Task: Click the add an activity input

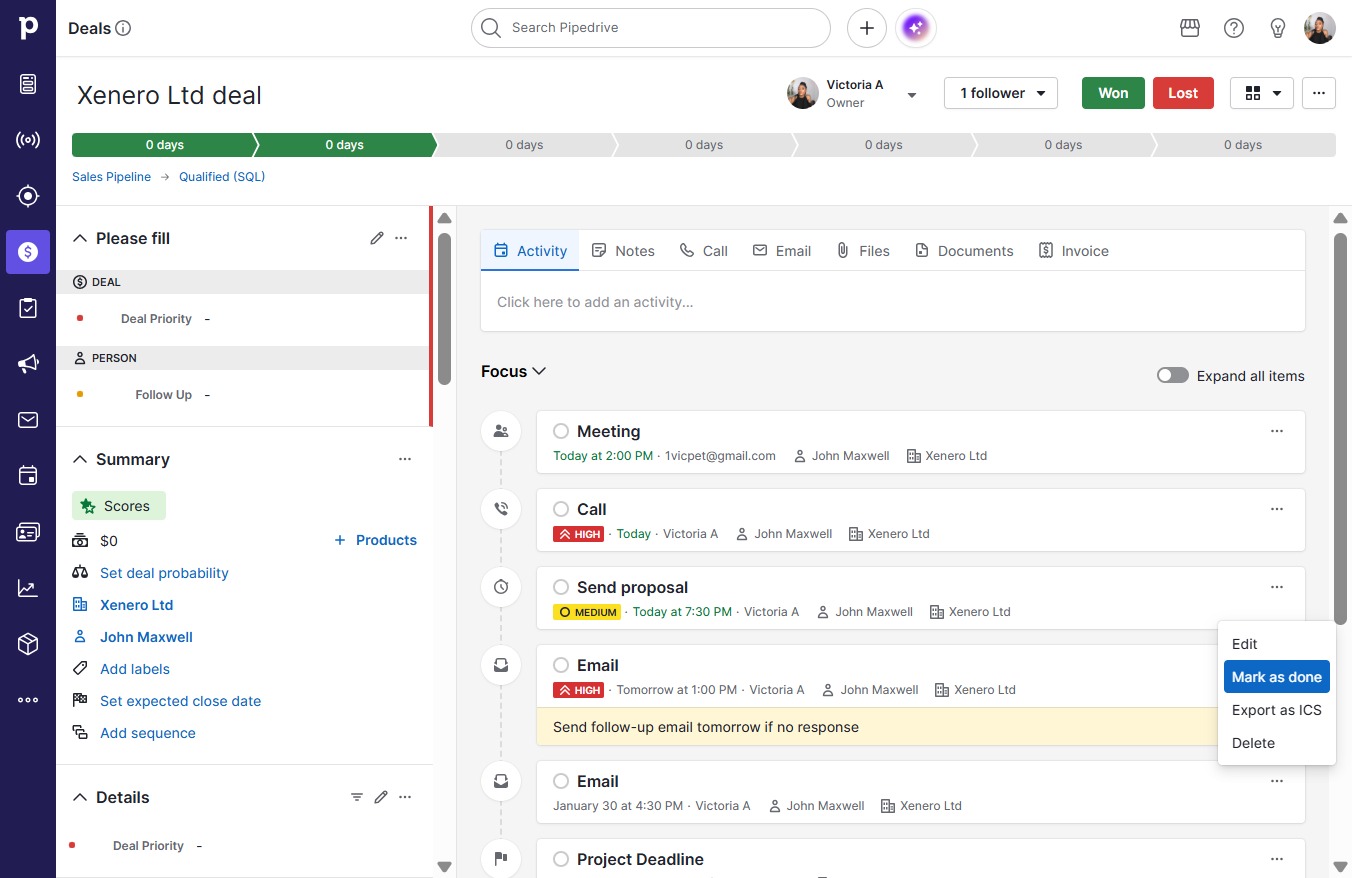Action: 893,302
